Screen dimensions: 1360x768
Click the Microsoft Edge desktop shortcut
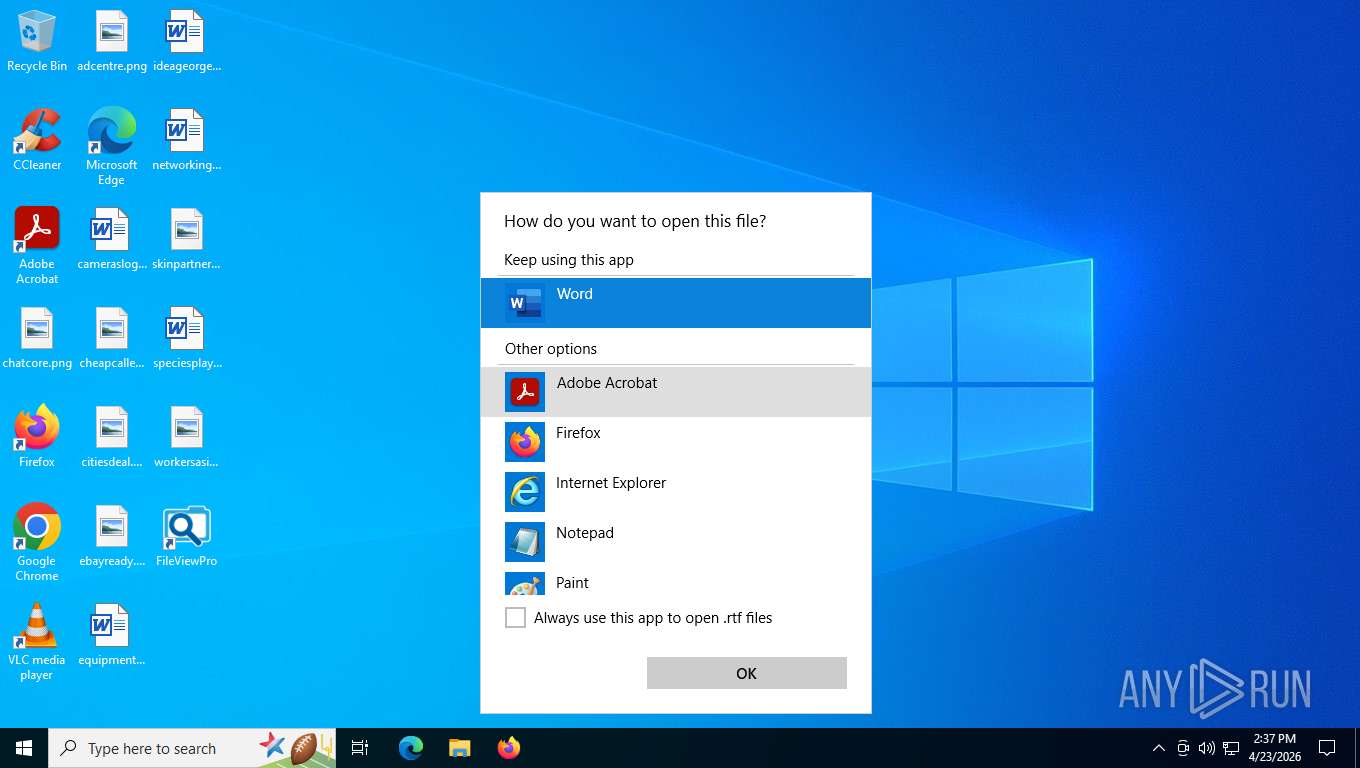point(112,147)
